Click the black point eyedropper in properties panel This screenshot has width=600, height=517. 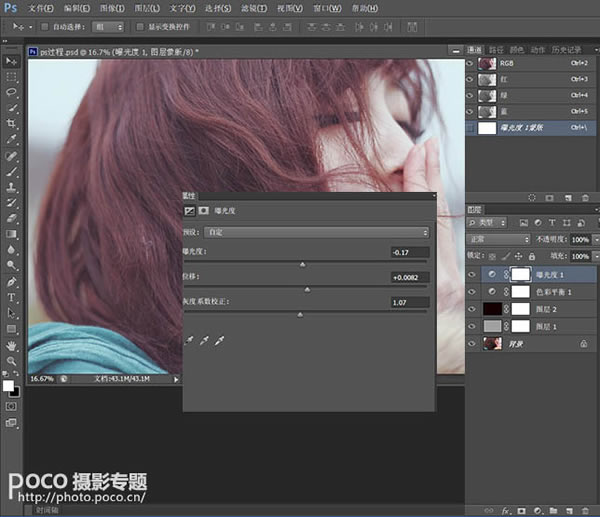pos(189,341)
